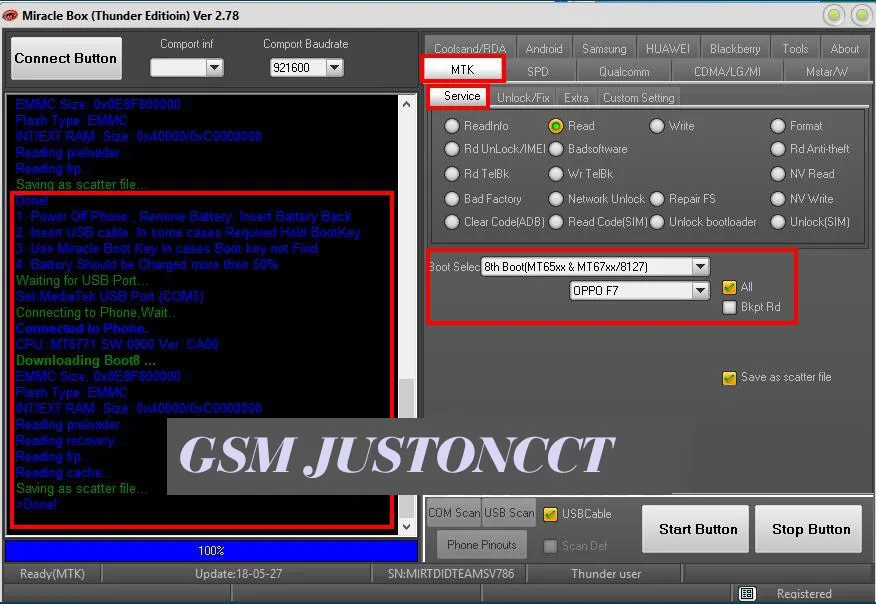The width and height of the screenshot is (876, 604).
Task: Toggle the All checkbox
Action: click(x=729, y=287)
